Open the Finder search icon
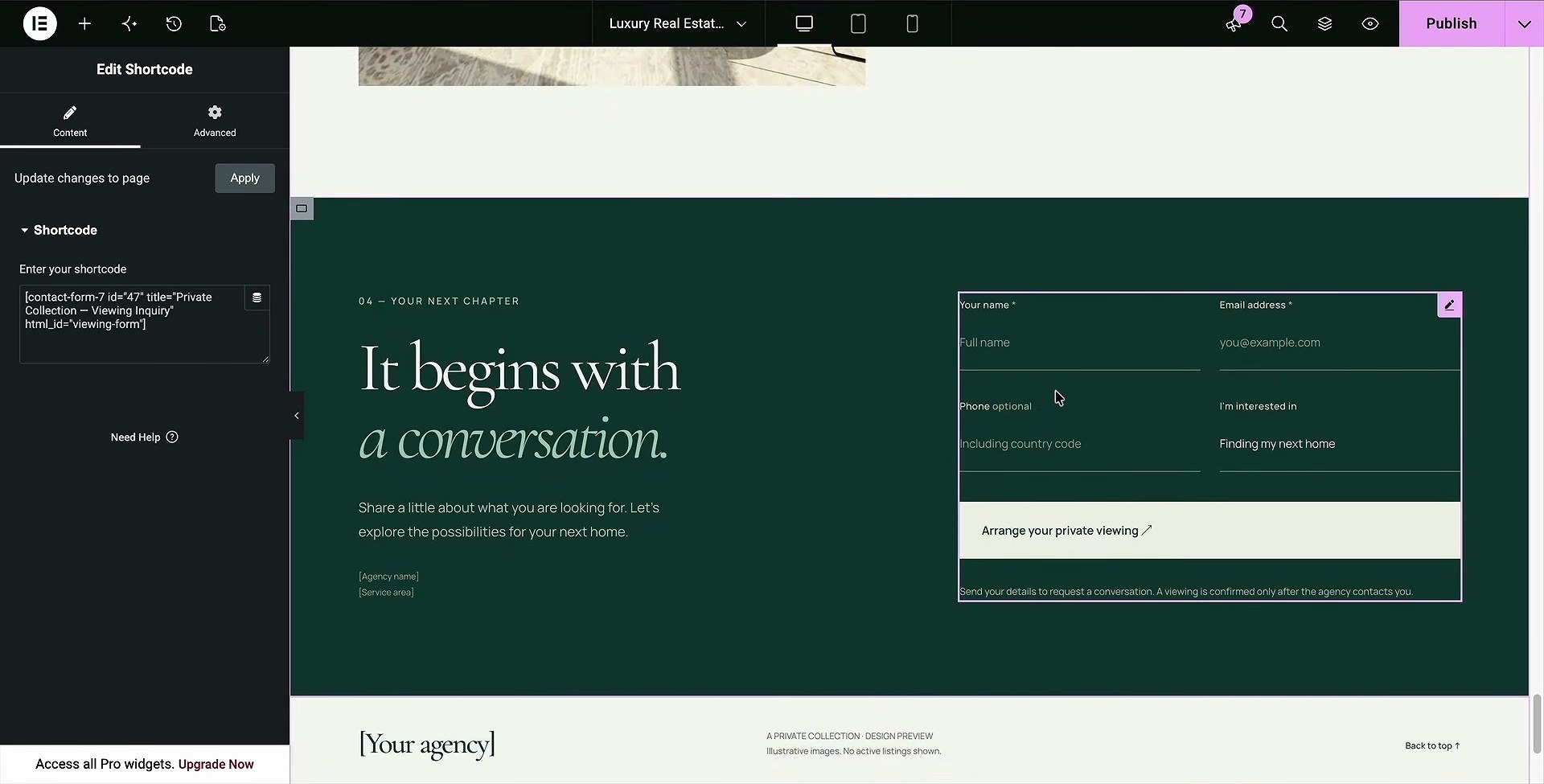This screenshot has height=784, width=1544. click(1279, 23)
